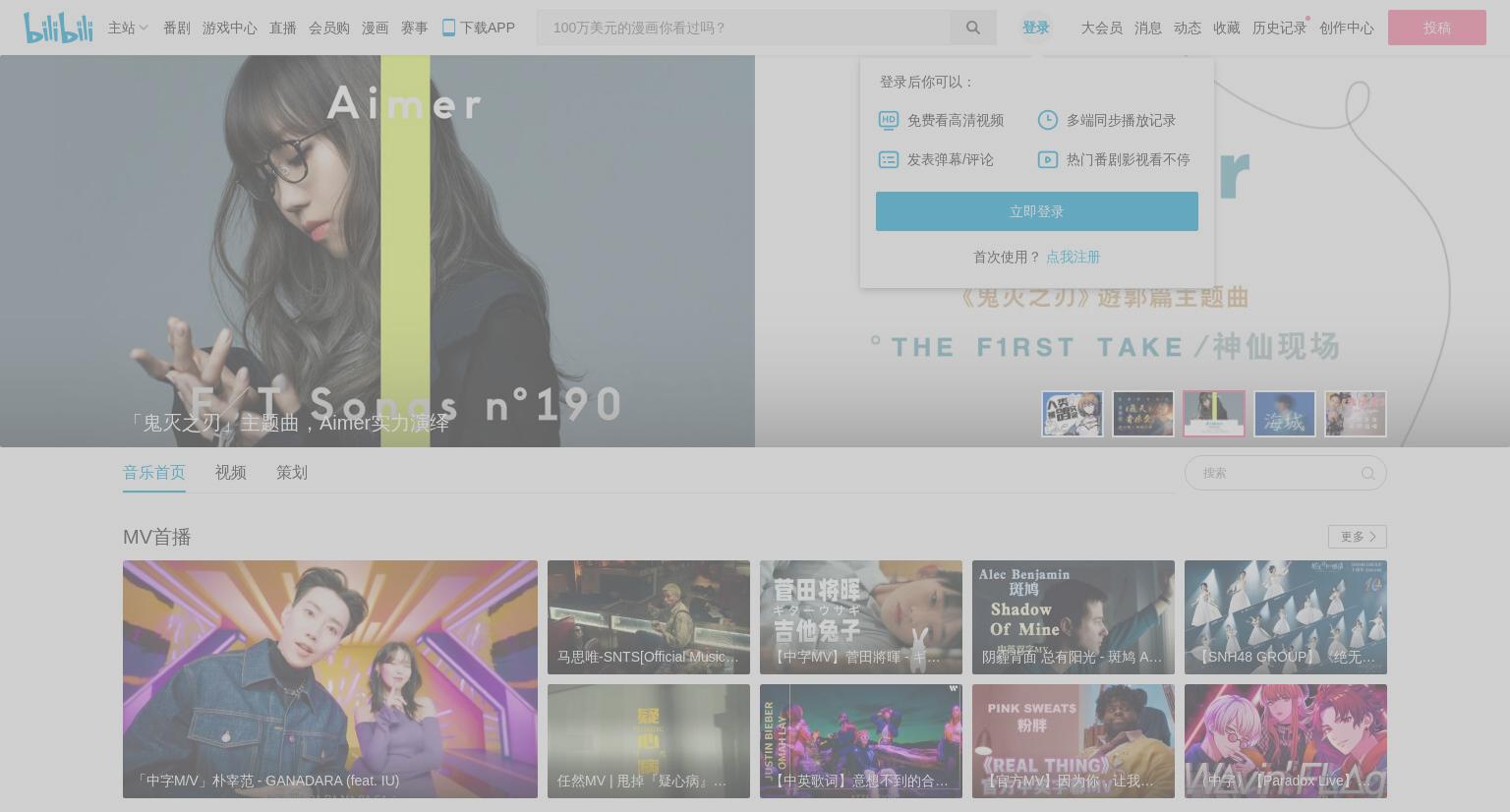
Task: Open Alec Benjamin Shadow Of Mine video
Action: (x=1074, y=617)
